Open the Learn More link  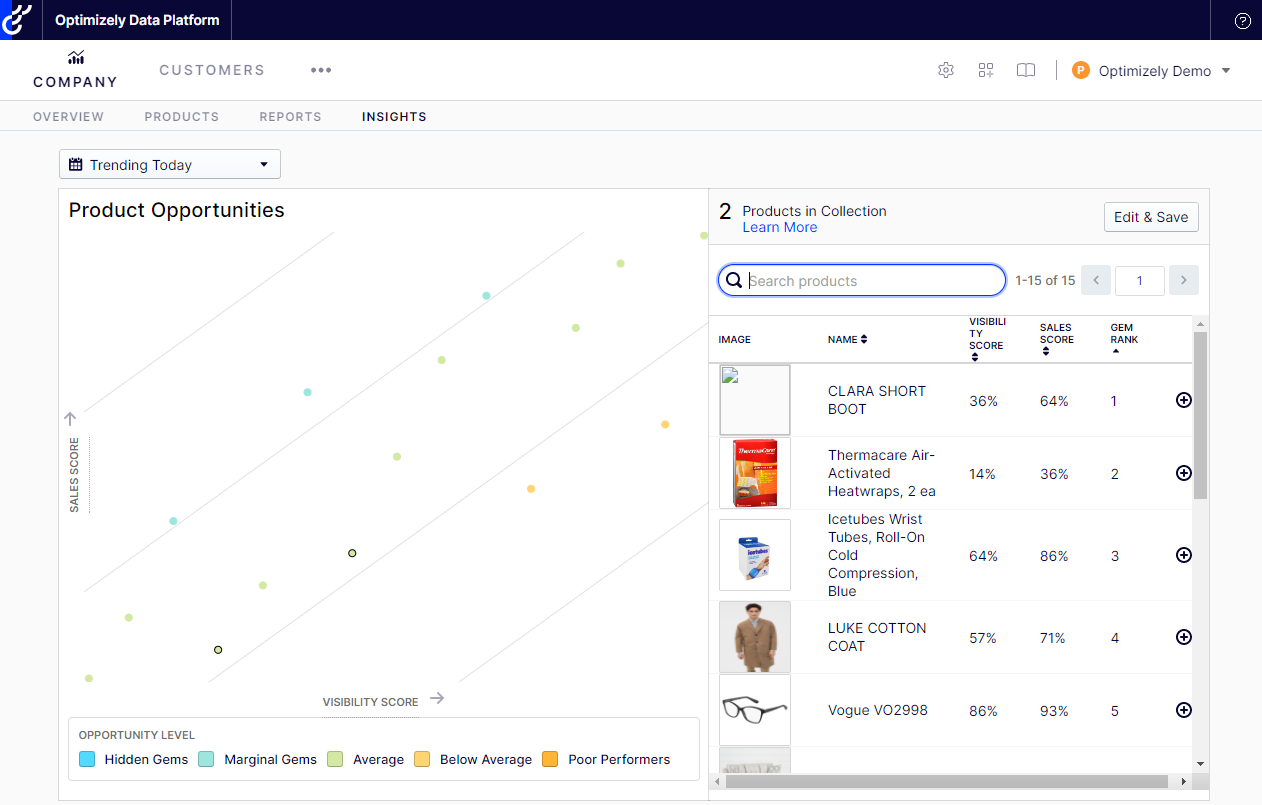pyautogui.click(x=780, y=227)
